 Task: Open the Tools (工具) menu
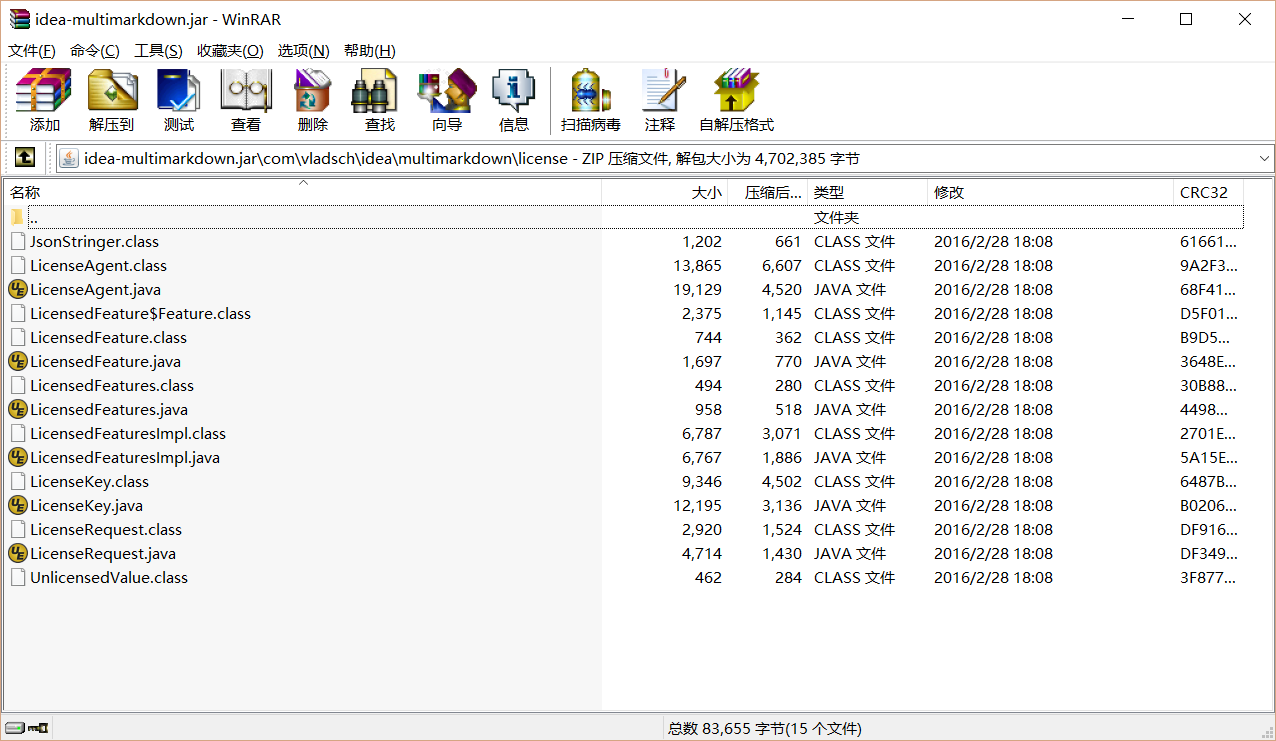[x=158, y=51]
